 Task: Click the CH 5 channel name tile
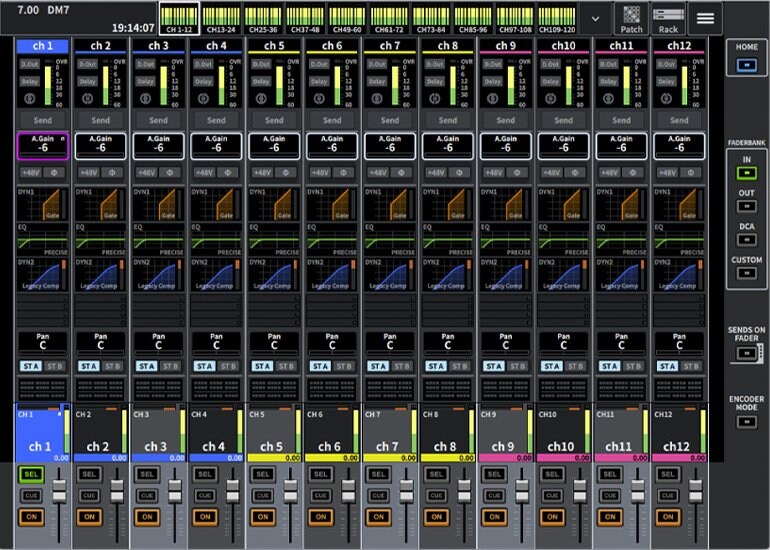coord(275,432)
